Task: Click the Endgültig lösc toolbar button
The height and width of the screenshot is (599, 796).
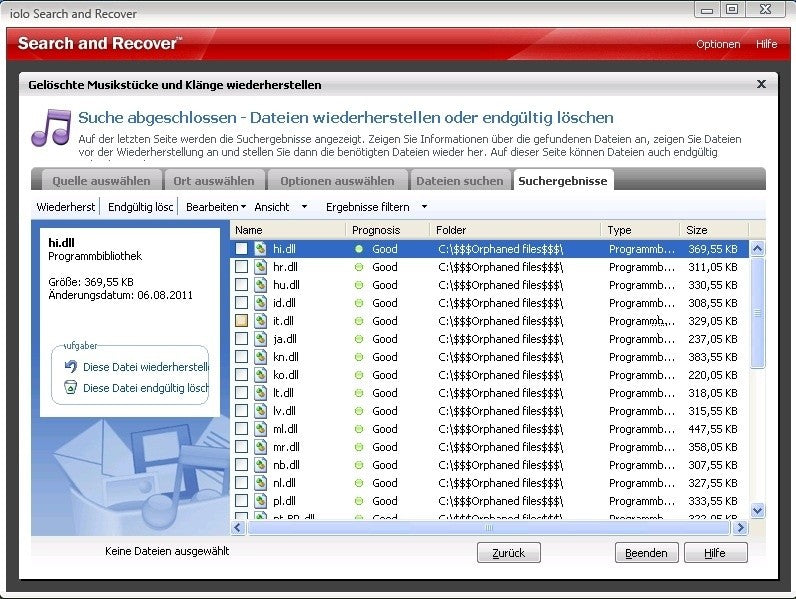Action: coord(140,207)
